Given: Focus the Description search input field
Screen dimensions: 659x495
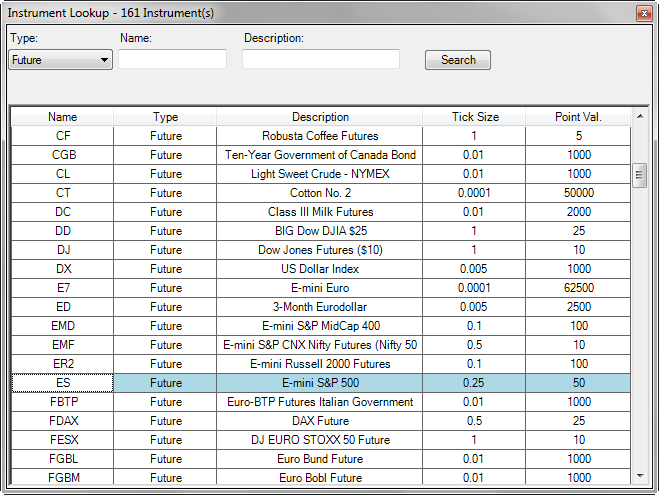Looking at the screenshot, I should (x=321, y=59).
